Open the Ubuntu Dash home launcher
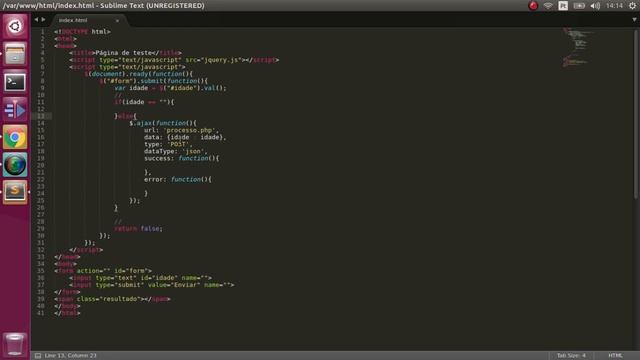 [x=15, y=27]
